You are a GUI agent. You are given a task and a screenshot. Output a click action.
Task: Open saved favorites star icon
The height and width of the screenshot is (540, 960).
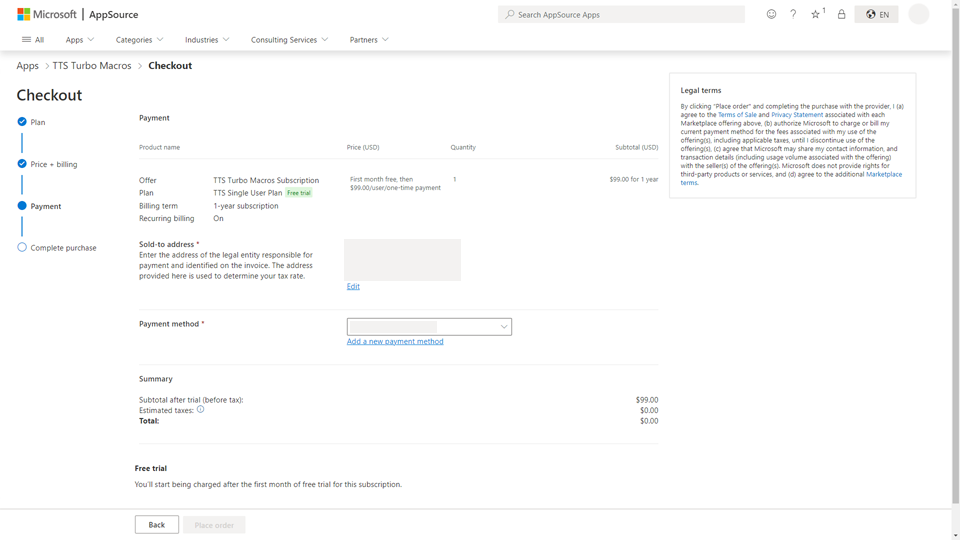tap(816, 14)
